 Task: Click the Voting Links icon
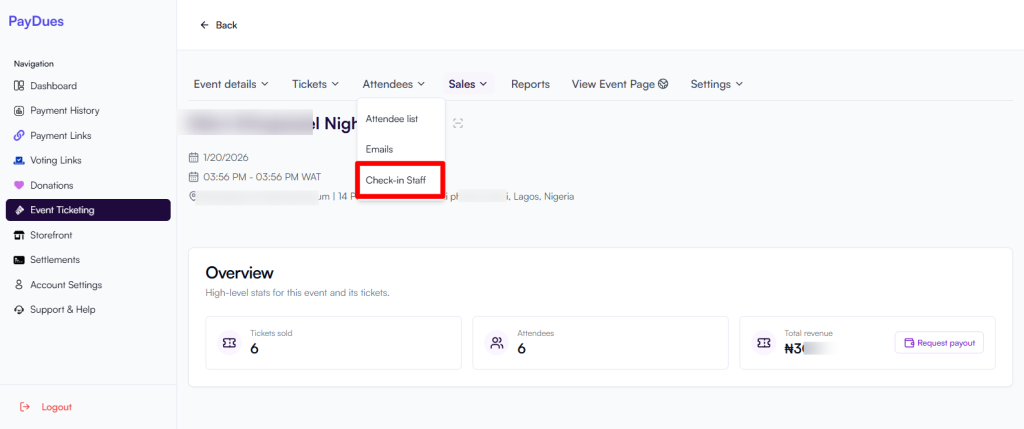[x=19, y=160]
